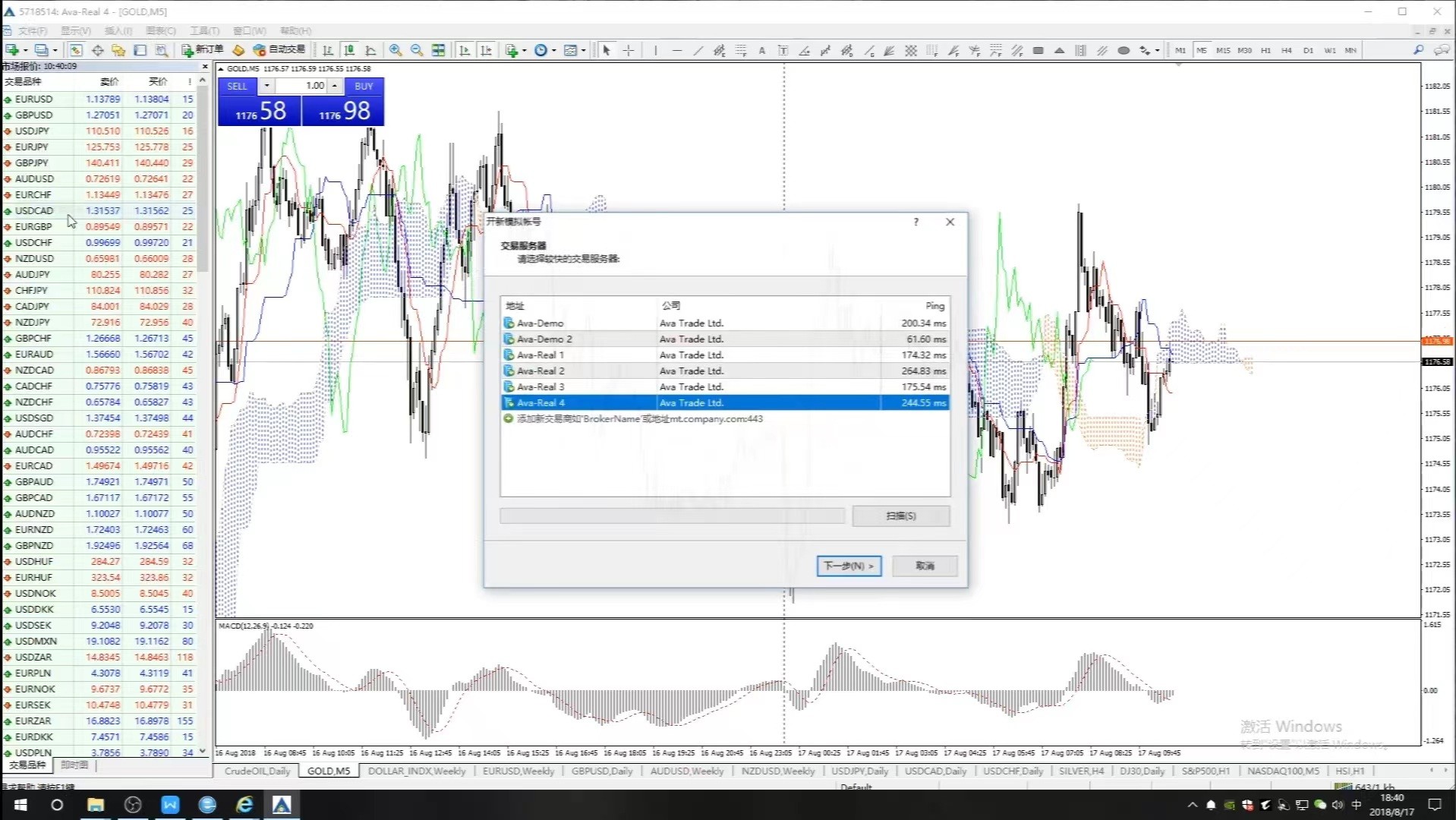The height and width of the screenshot is (820, 1456).
Task: Open the search magnifier in the toolbar
Action: [x=1417, y=50]
